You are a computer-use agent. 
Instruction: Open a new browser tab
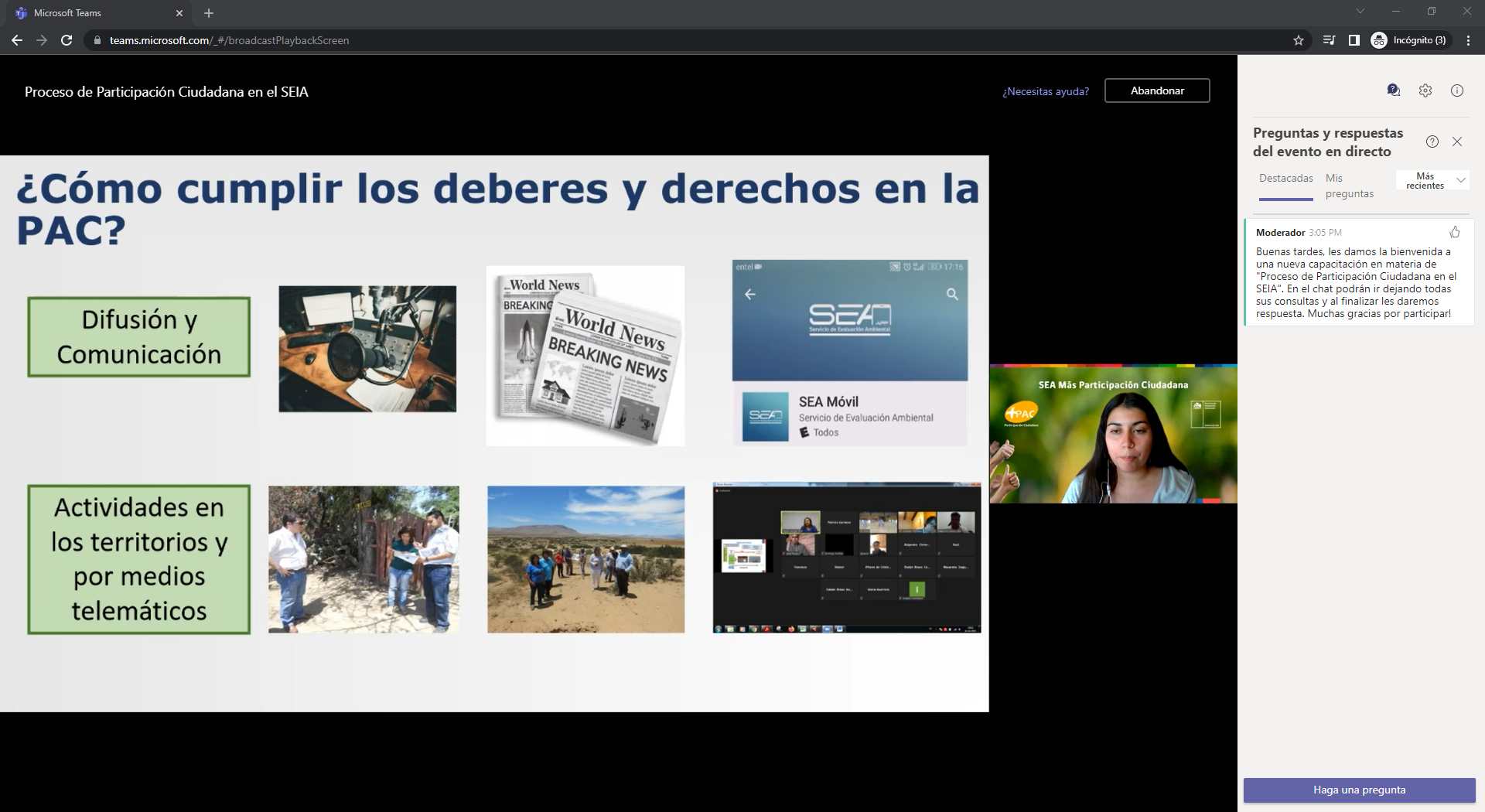[x=209, y=13]
